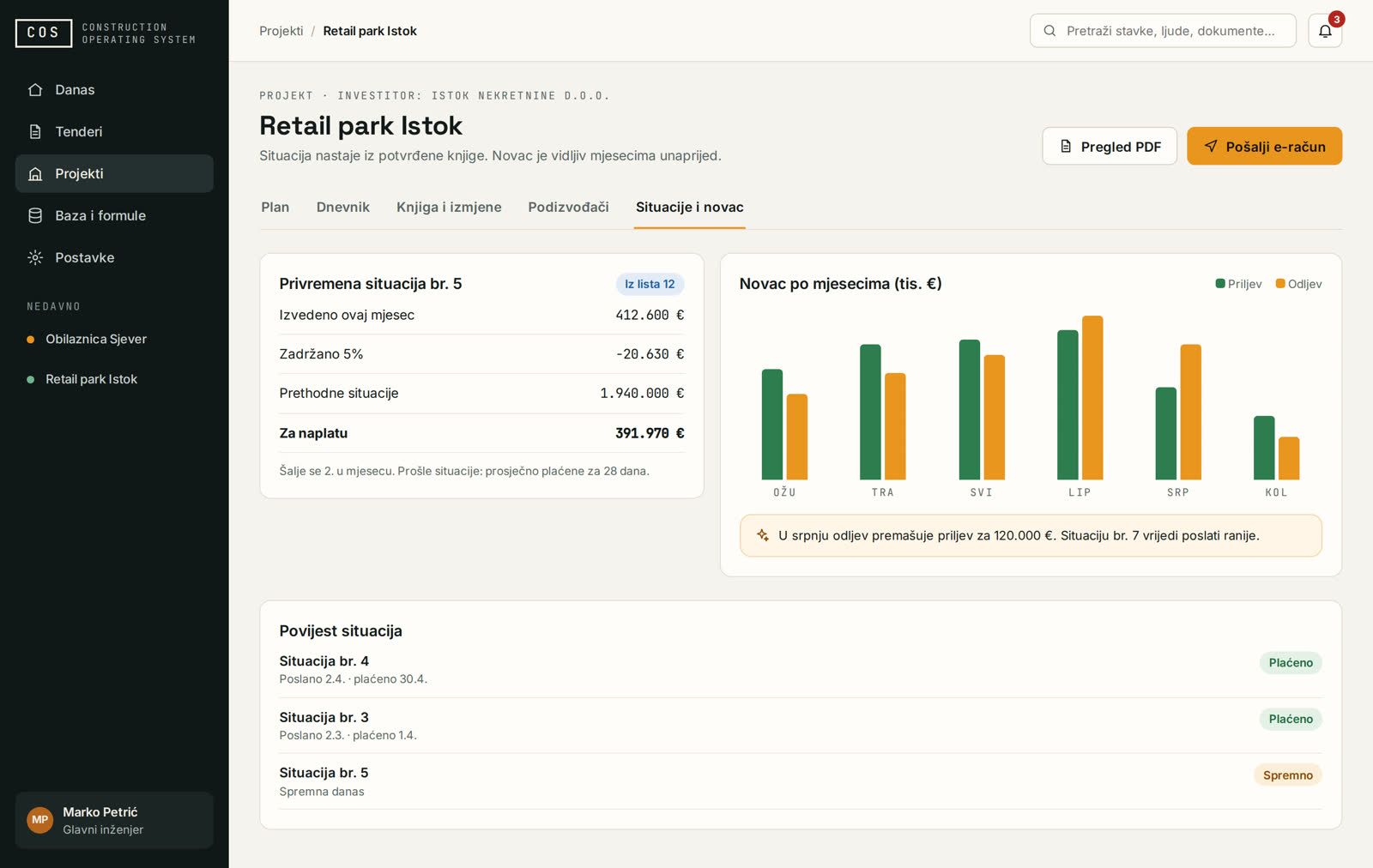This screenshot has width=1373, height=868.
Task: Open Situacija br. 4 history row
Action: [x=801, y=670]
